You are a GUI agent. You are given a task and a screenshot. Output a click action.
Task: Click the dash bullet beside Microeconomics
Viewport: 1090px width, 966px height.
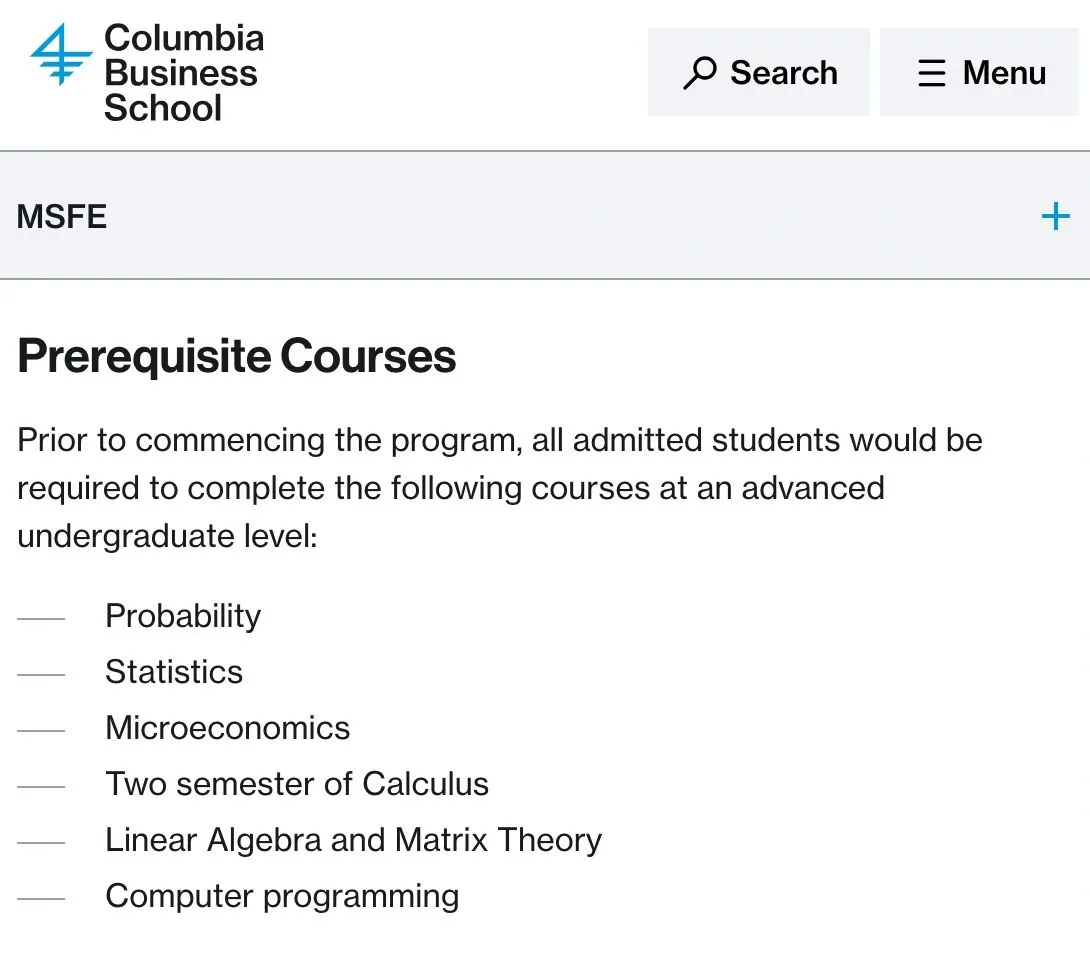41,731
